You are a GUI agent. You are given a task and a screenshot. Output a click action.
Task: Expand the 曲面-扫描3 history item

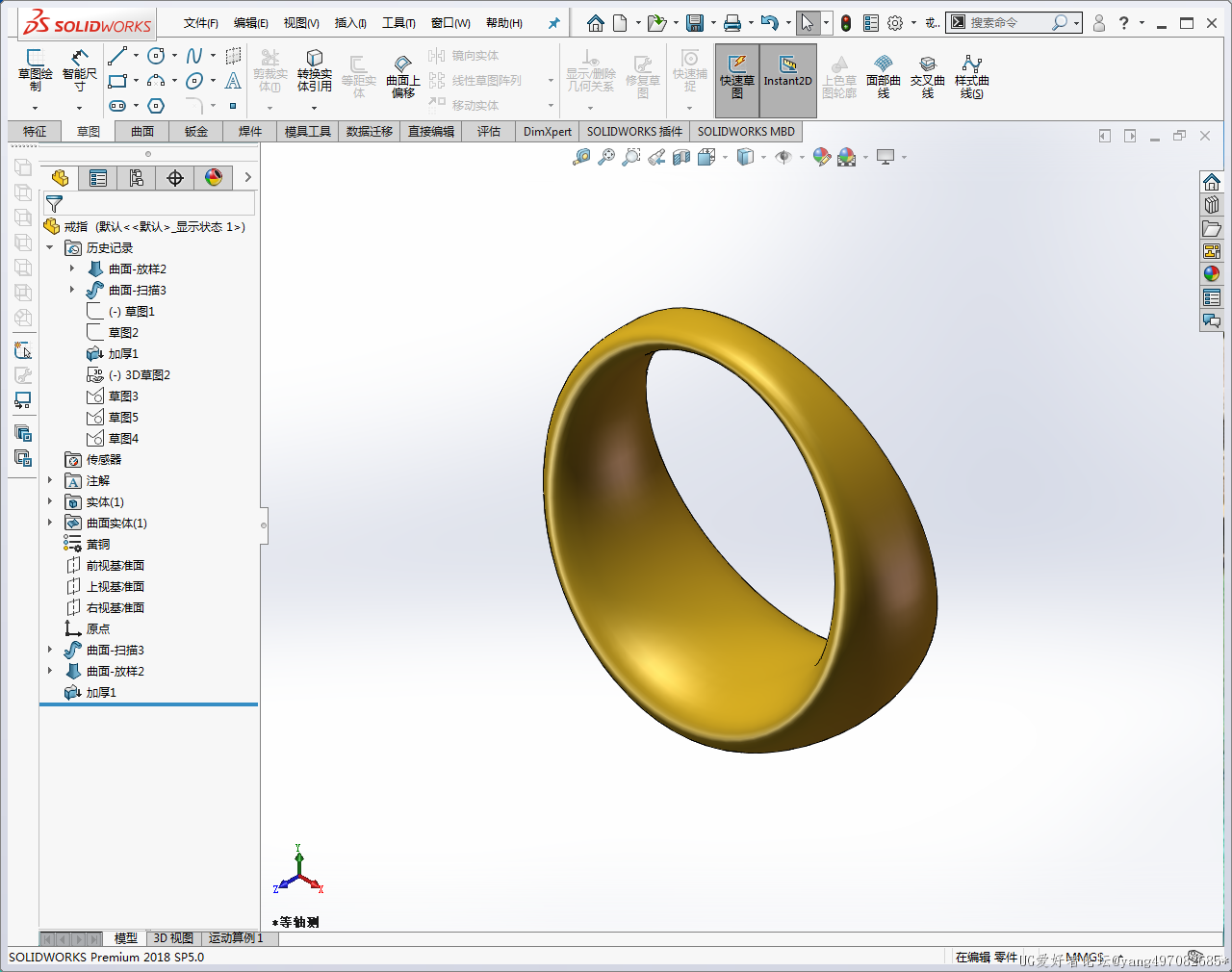(x=72, y=291)
